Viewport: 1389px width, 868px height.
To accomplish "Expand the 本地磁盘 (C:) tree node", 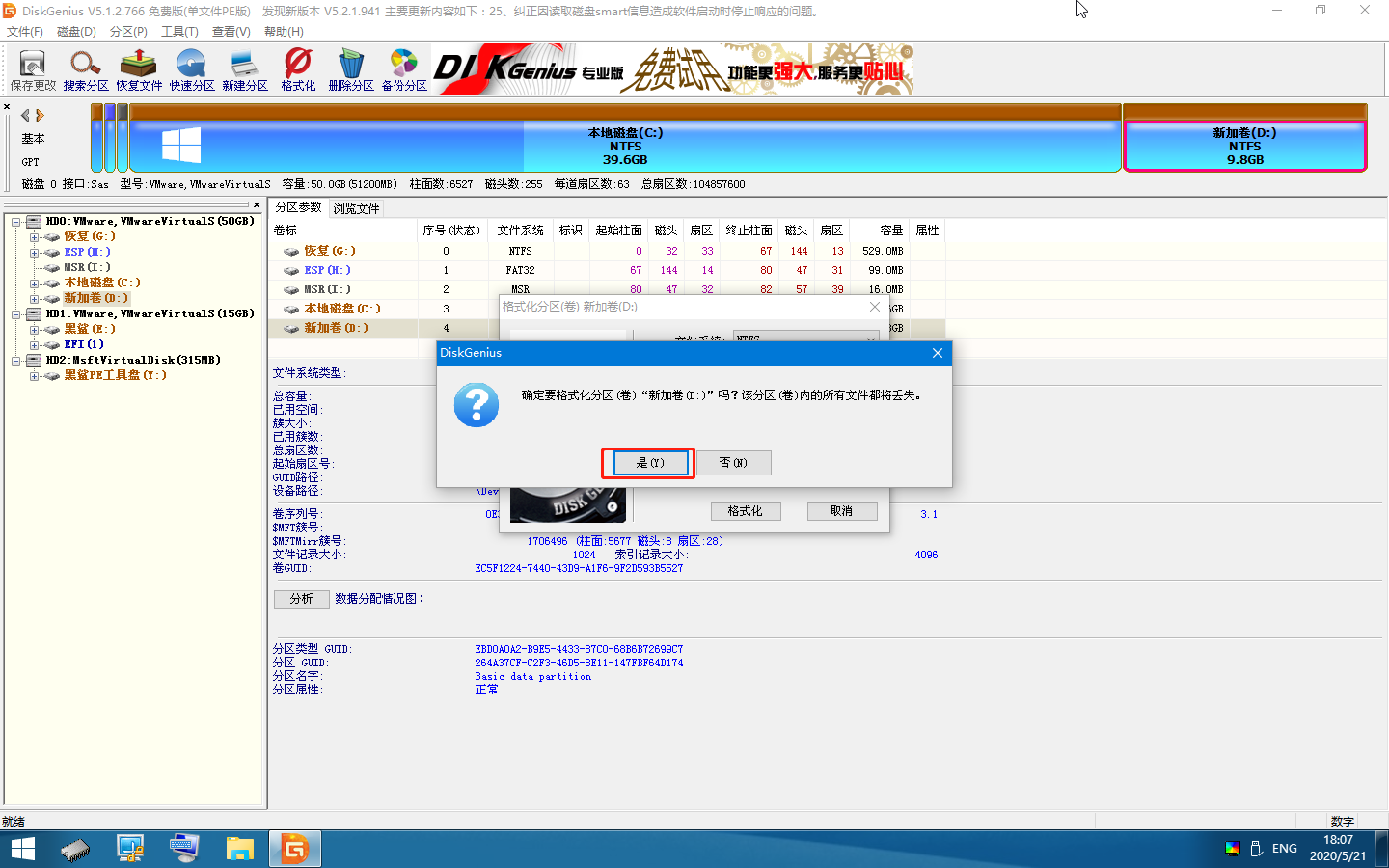I will pyautogui.click(x=34, y=284).
